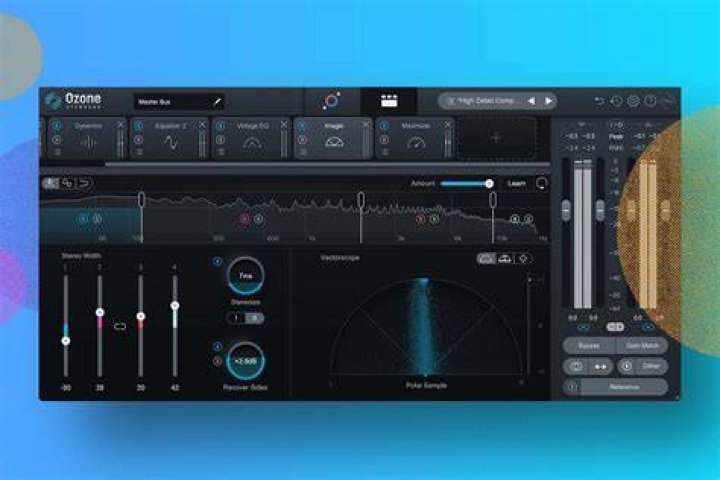Image resolution: width=720 pixels, height=480 pixels.
Task: Toggle the band link icon between sliders
Action: [x=120, y=326]
